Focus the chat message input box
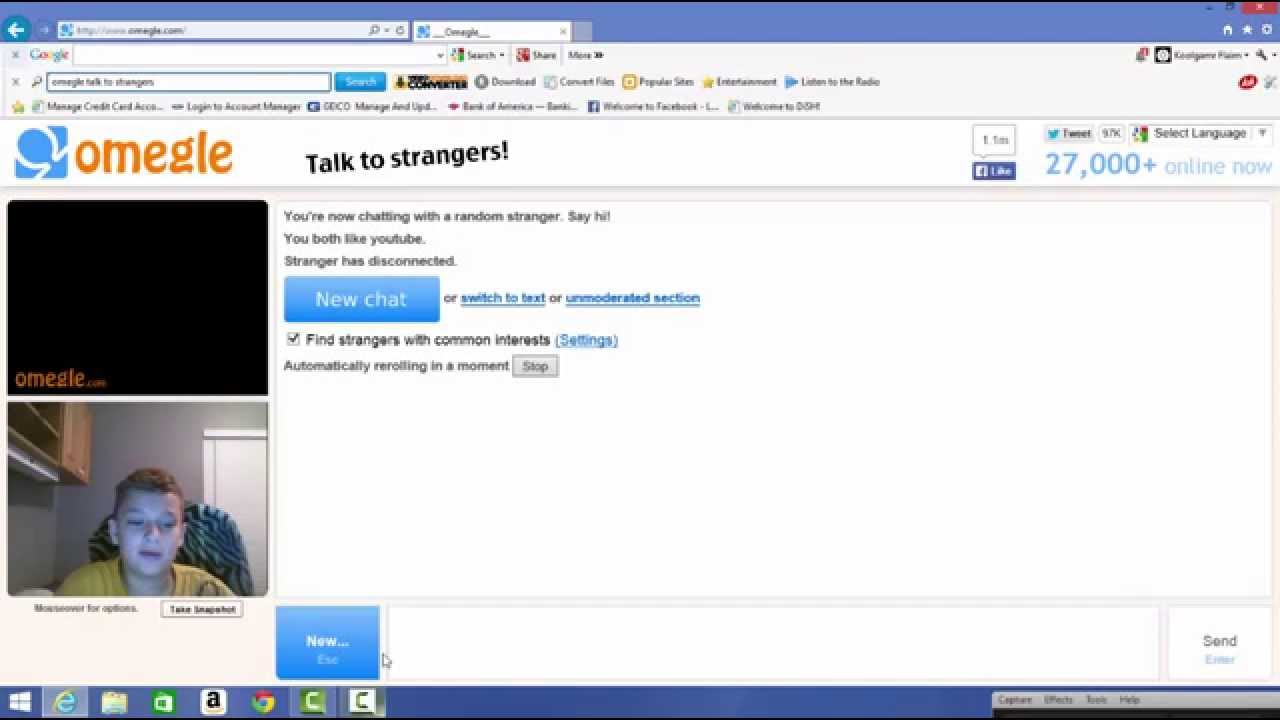This screenshot has width=1280, height=720. click(773, 643)
